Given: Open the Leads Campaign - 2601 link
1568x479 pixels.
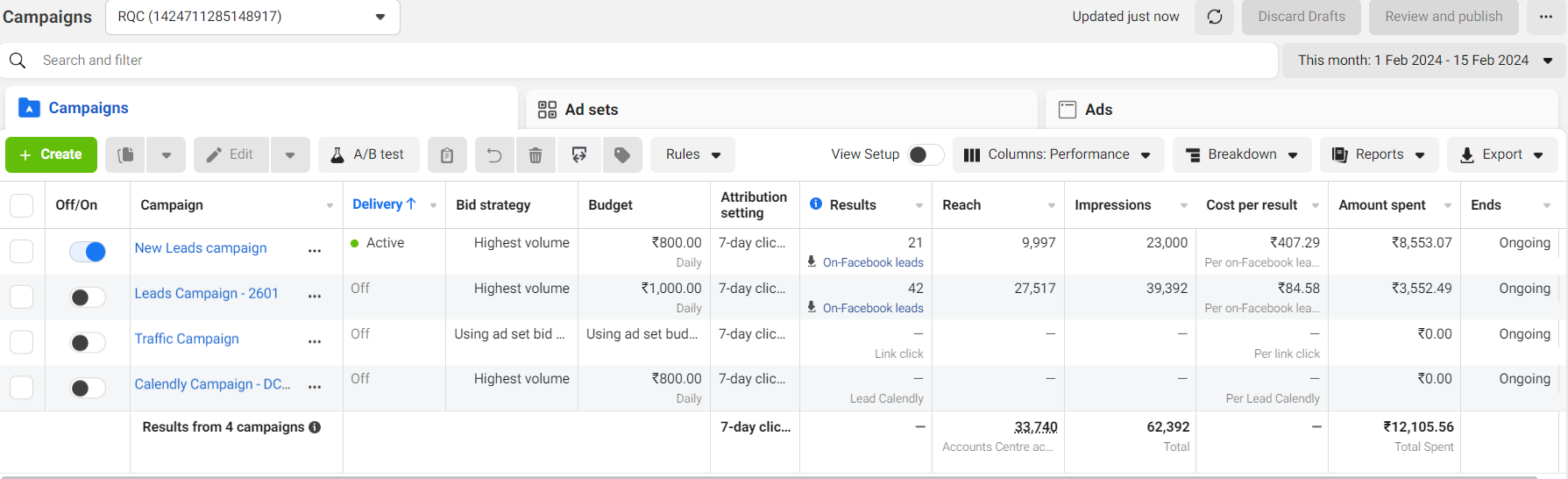Looking at the screenshot, I should tap(206, 294).
